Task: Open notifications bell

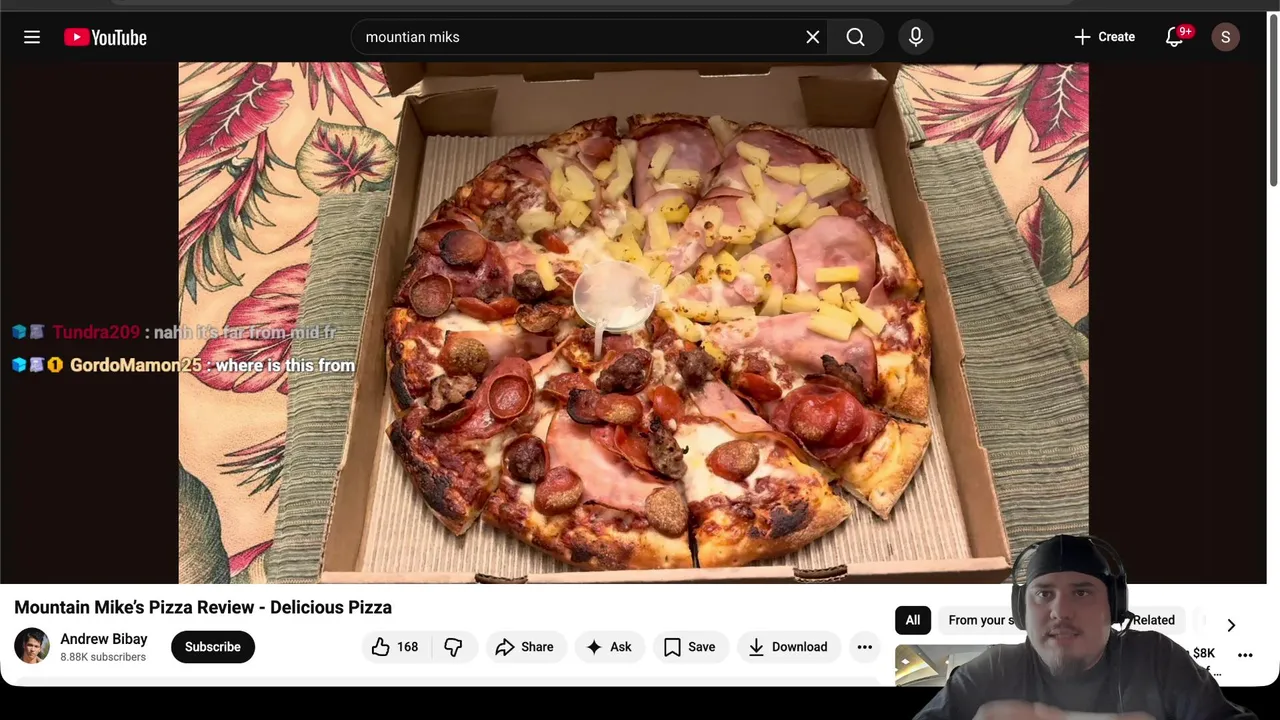Action: 1175,37
